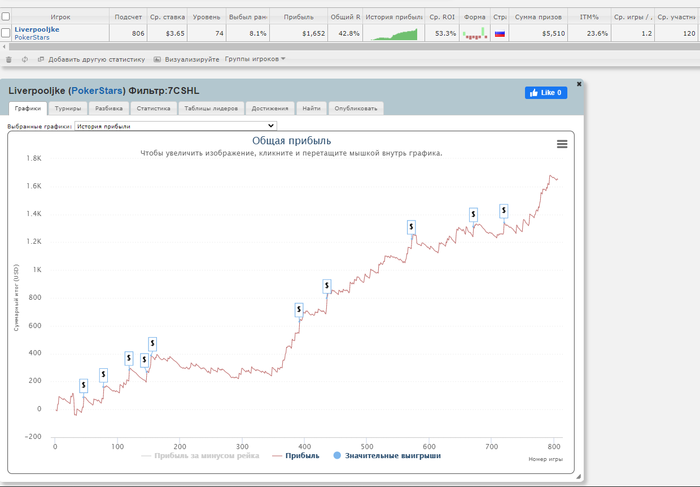
Task: Click the $ win marker near game 435
Action: tap(327, 286)
